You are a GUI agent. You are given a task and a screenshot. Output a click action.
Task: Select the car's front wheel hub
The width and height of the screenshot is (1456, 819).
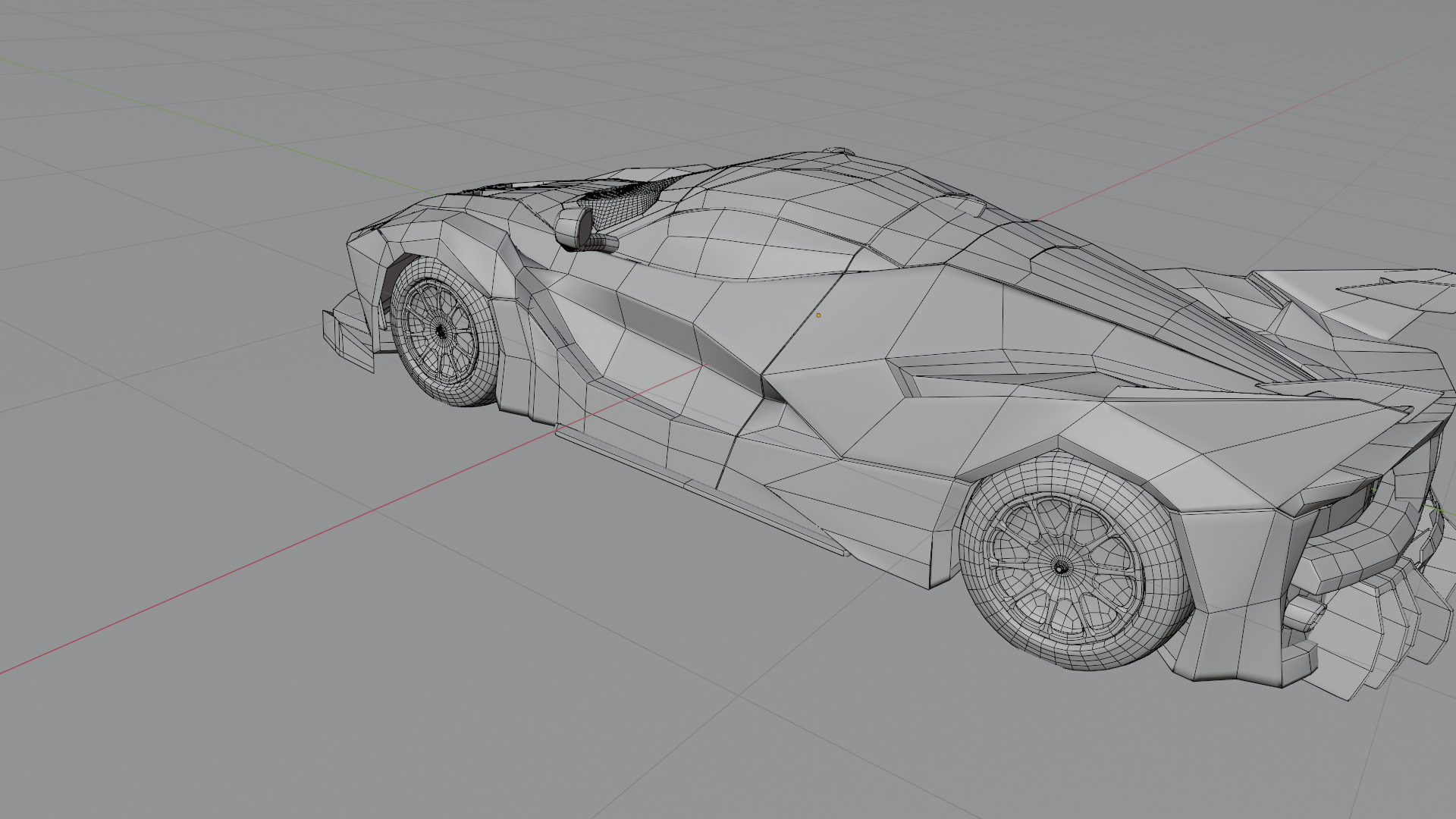pos(441,331)
